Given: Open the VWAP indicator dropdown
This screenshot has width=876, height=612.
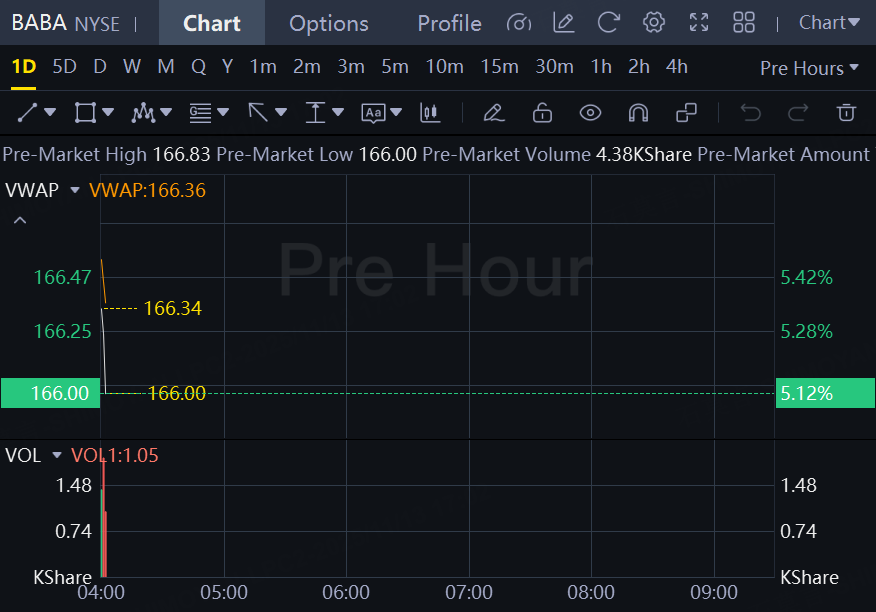Looking at the screenshot, I should [x=74, y=190].
